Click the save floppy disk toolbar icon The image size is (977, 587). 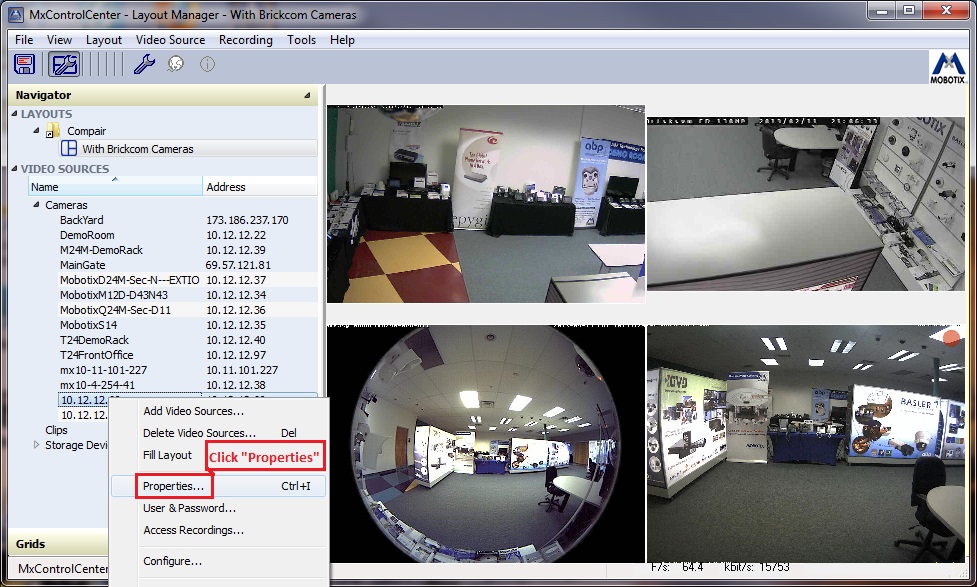[x=24, y=64]
